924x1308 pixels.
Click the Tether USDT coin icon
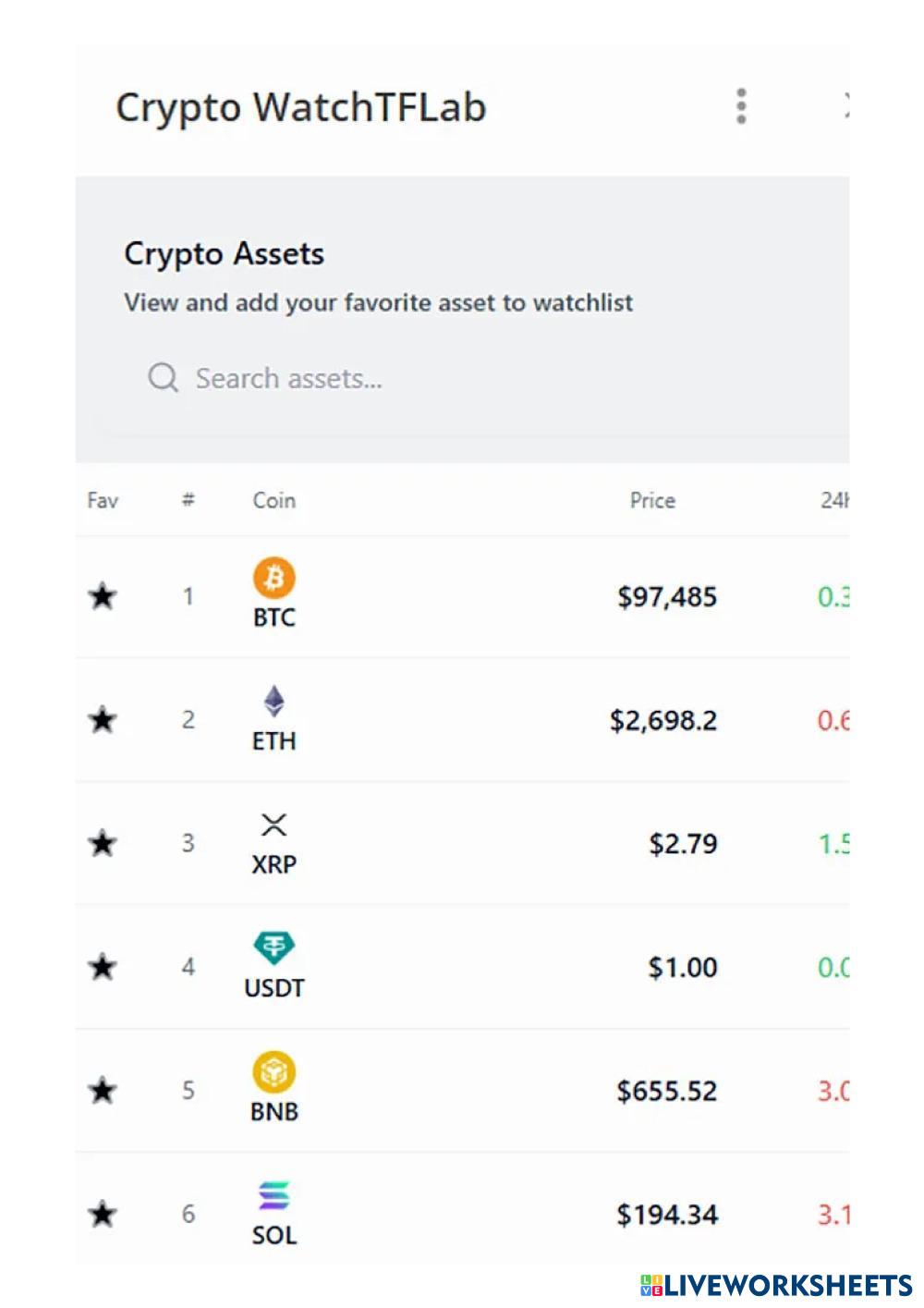[274, 948]
